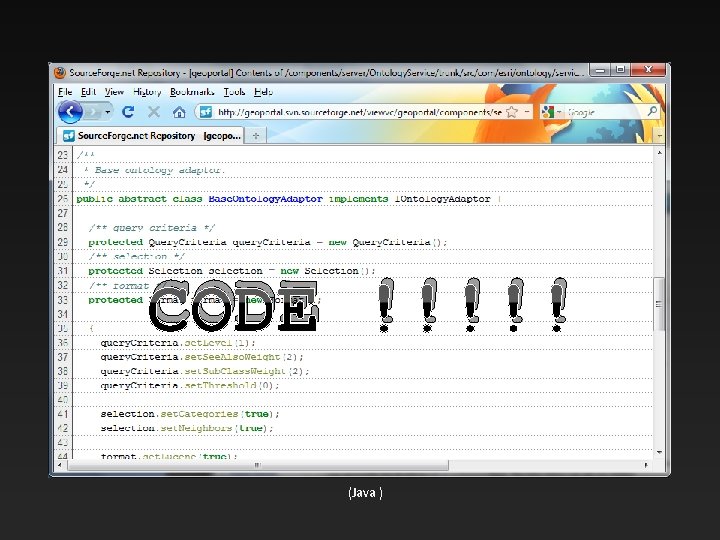Open the recent pages history dropdown arrow
This screenshot has height=540, width=720.
[107, 112]
